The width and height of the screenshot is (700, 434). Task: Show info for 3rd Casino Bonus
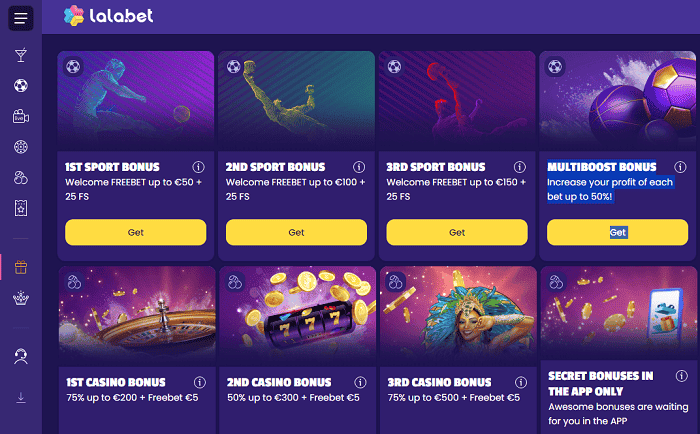point(520,382)
